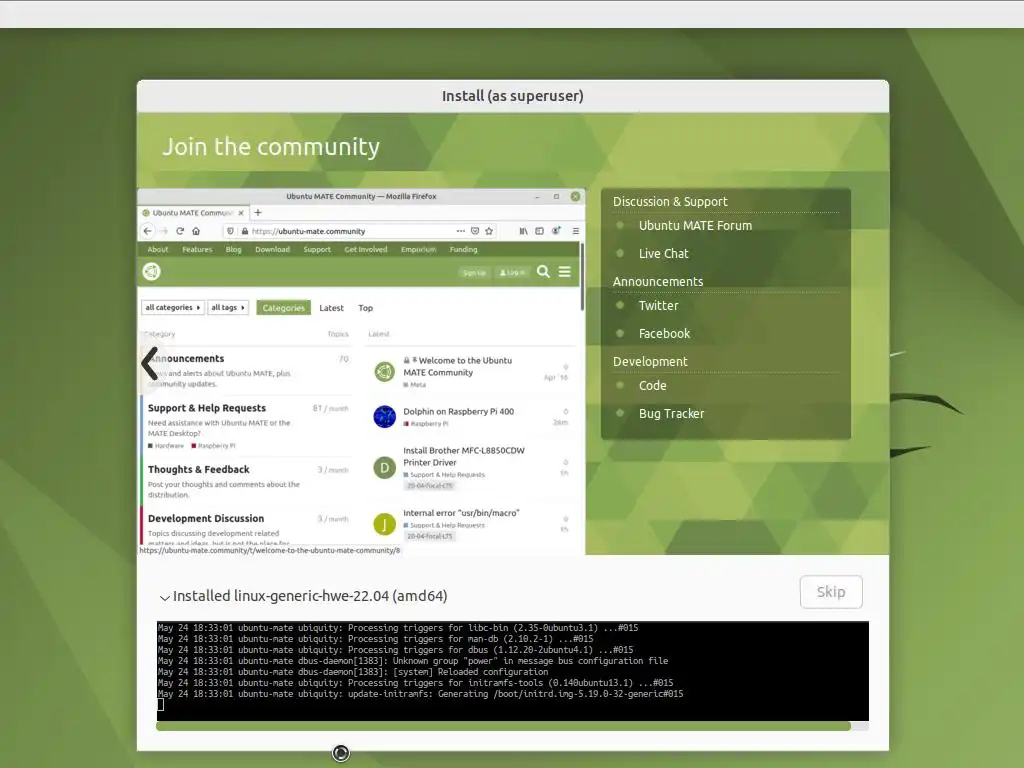Click Internal error usr/bin/macro topic

coord(461,513)
